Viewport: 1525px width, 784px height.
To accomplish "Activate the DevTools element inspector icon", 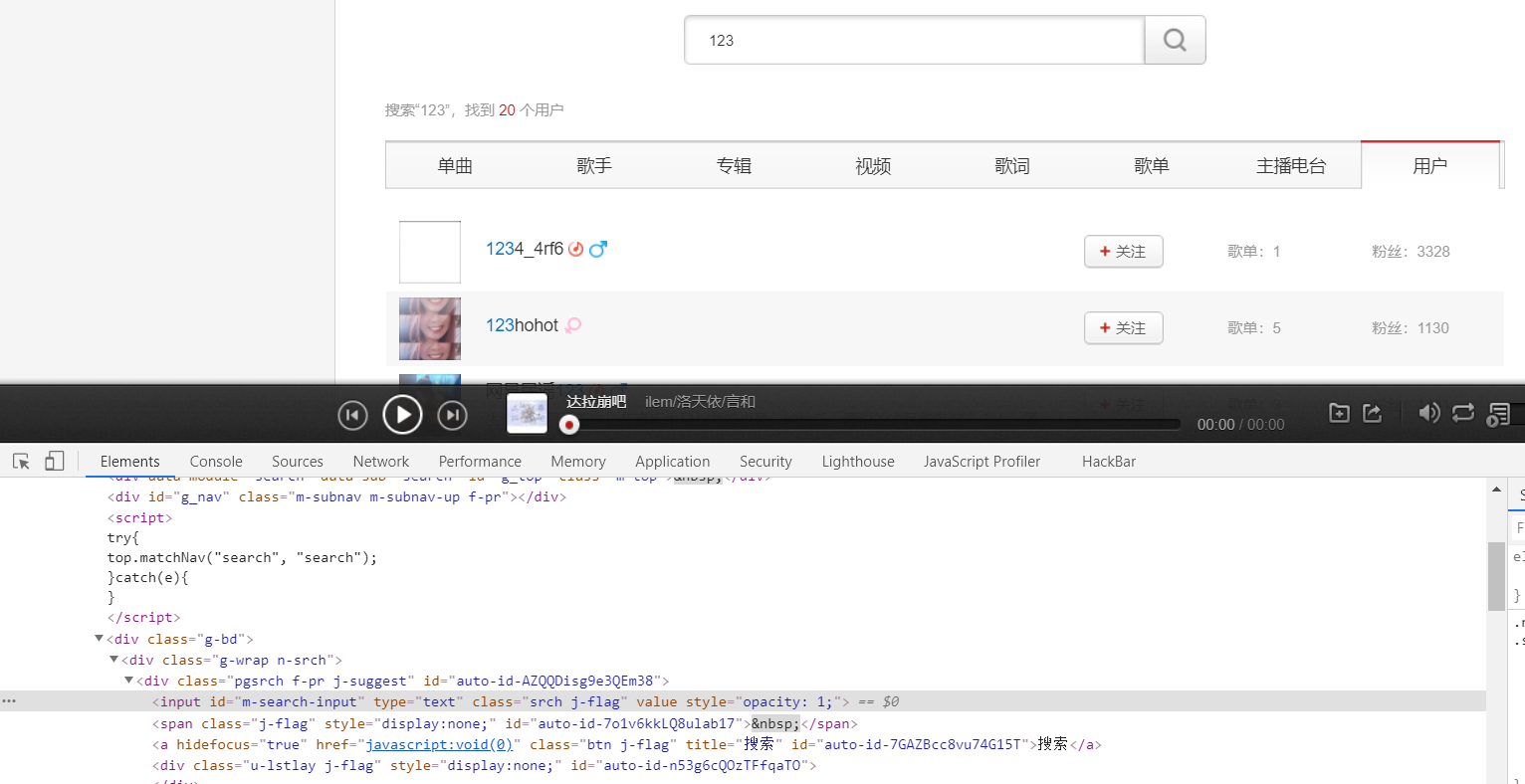I will click(21, 462).
